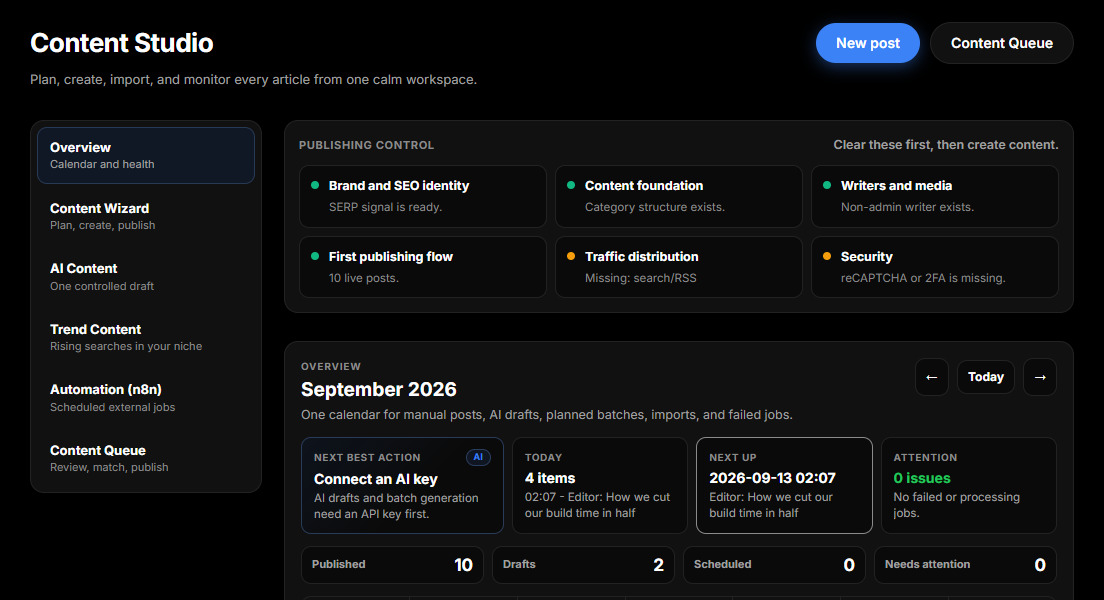Open the Brand and SEO identity card
This screenshot has height=600, width=1104.
coord(422,196)
